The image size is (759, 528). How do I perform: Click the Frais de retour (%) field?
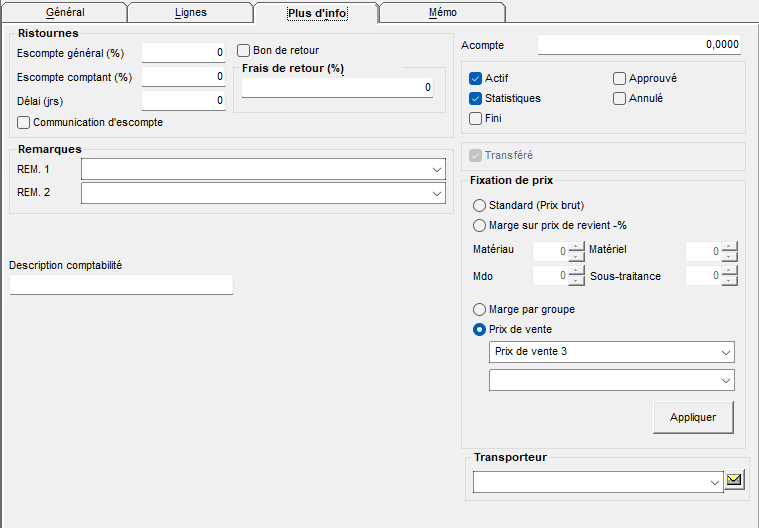pyautogui.click(x=337, y=88)
